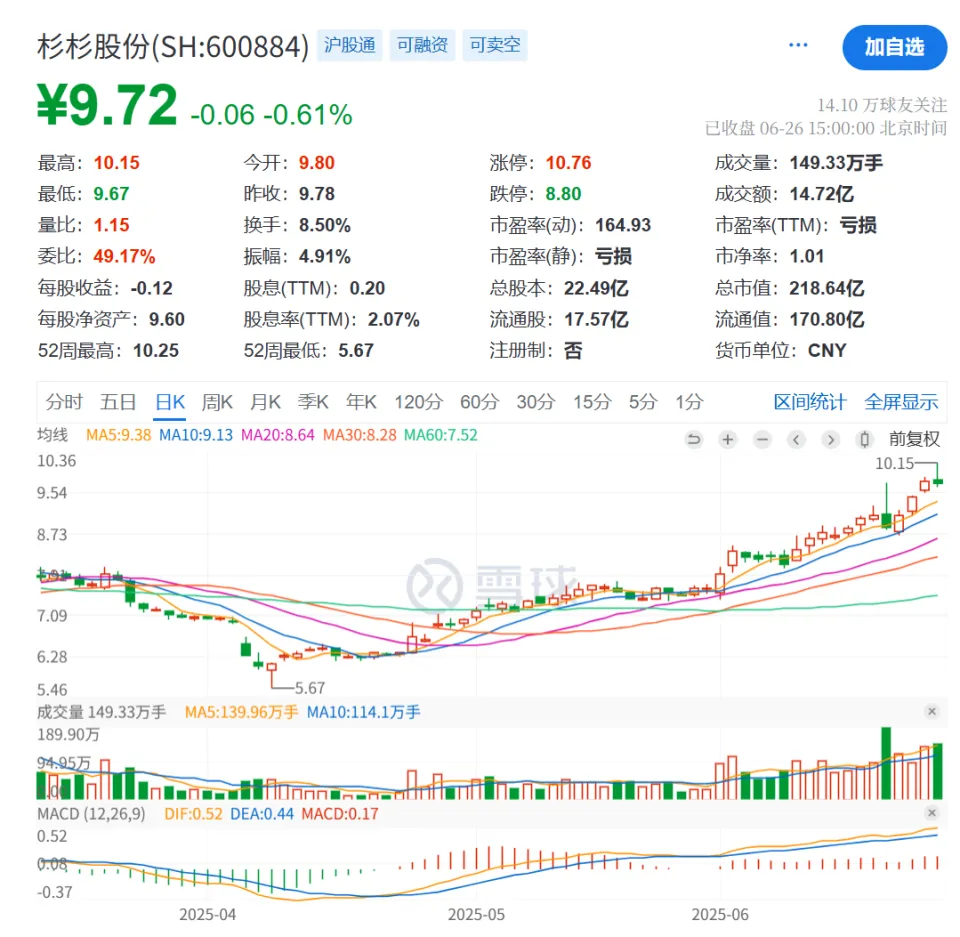Switch to 五日 chart tab

click(118, 402)
